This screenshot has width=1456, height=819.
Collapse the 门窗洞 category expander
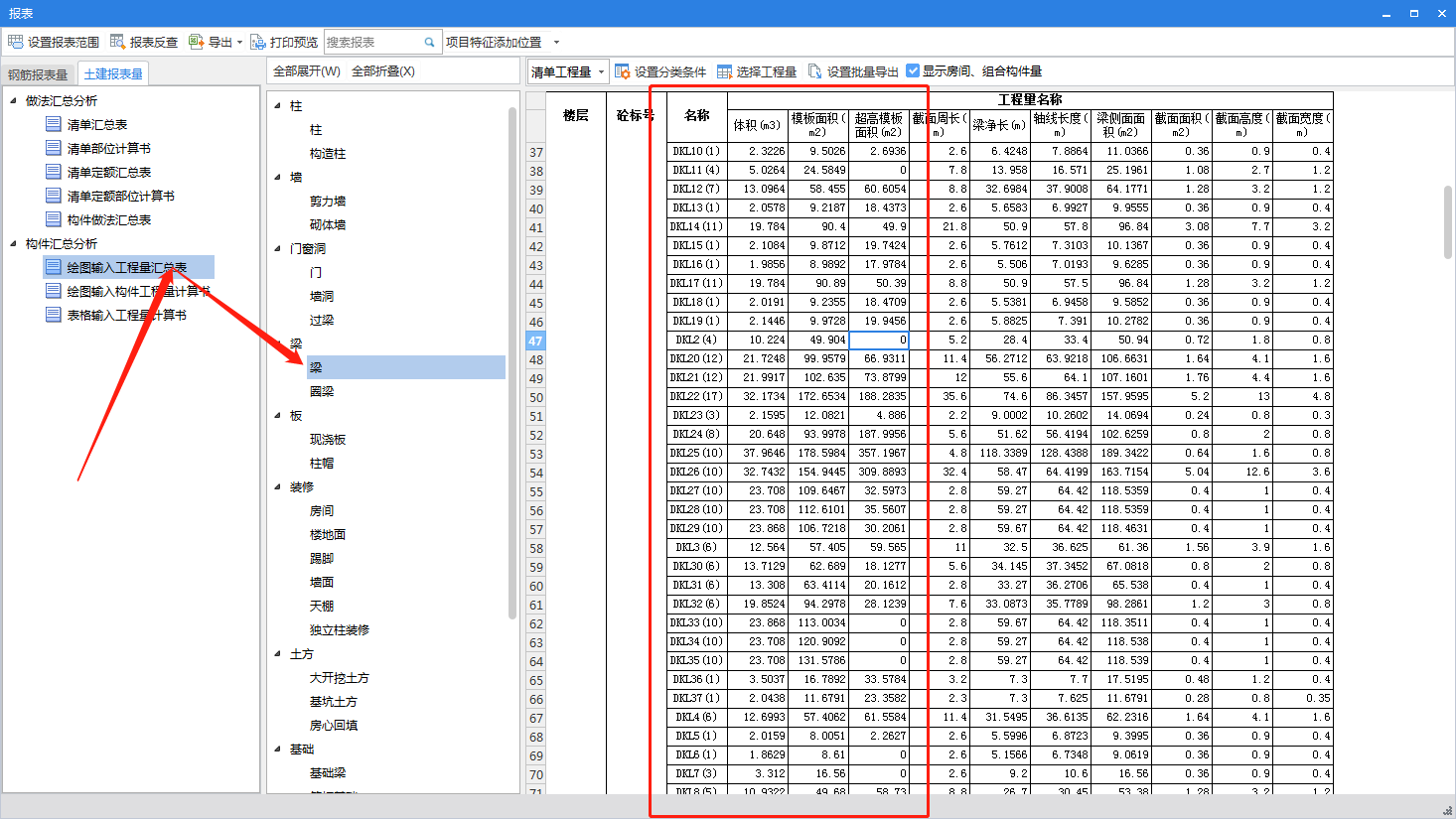pos(278,248)
